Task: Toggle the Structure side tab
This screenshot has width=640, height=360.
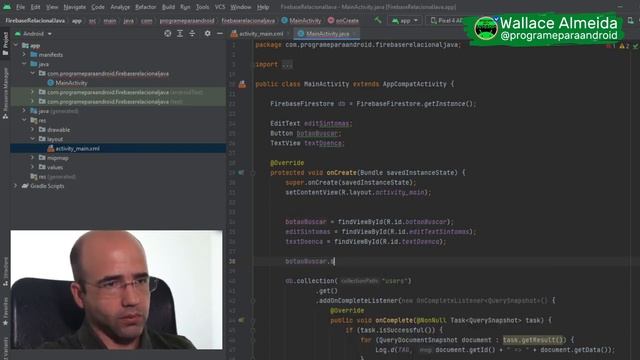Action: (x=5, y=271)
